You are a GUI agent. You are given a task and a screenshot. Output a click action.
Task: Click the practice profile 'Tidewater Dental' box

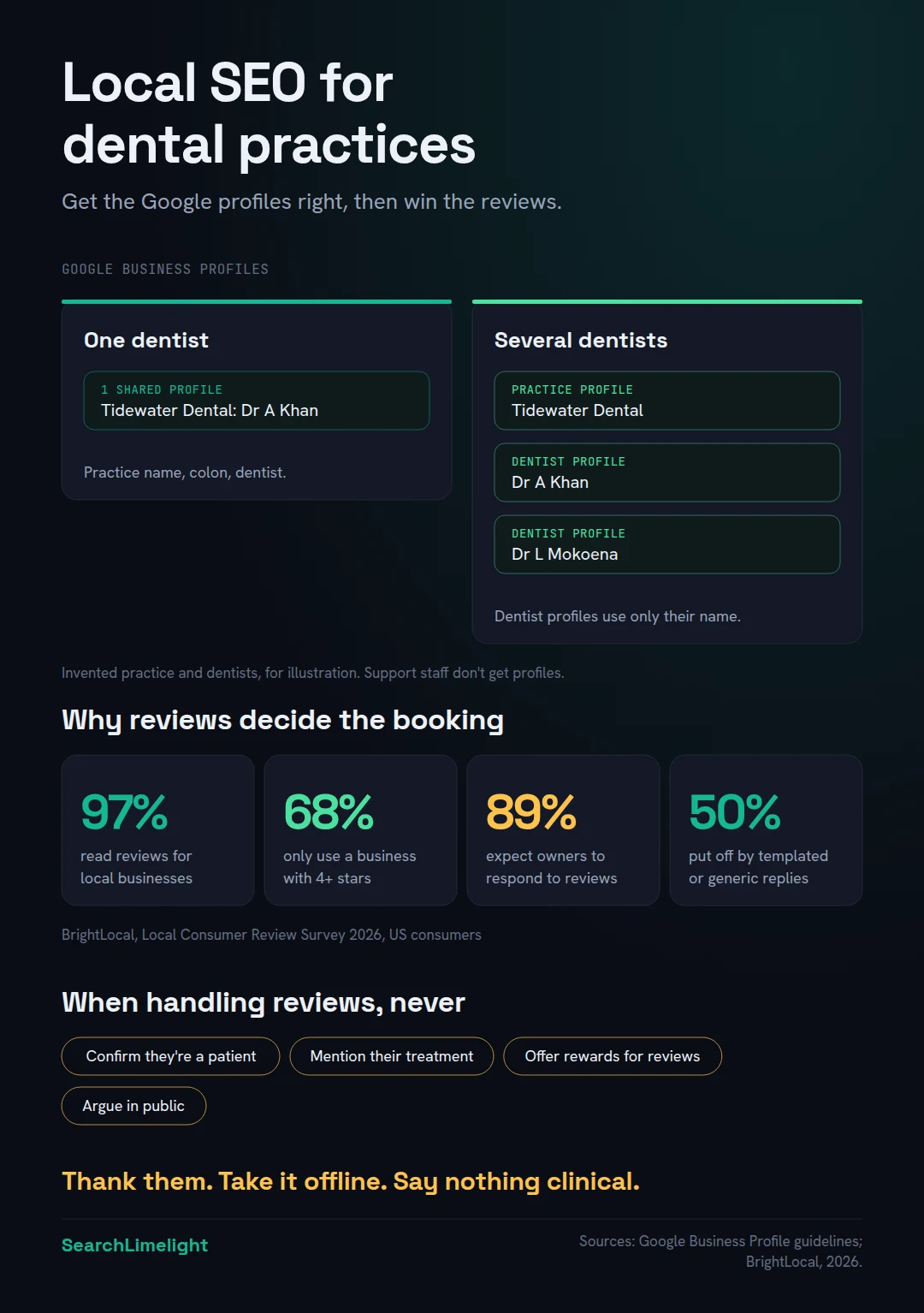point(667,401)
